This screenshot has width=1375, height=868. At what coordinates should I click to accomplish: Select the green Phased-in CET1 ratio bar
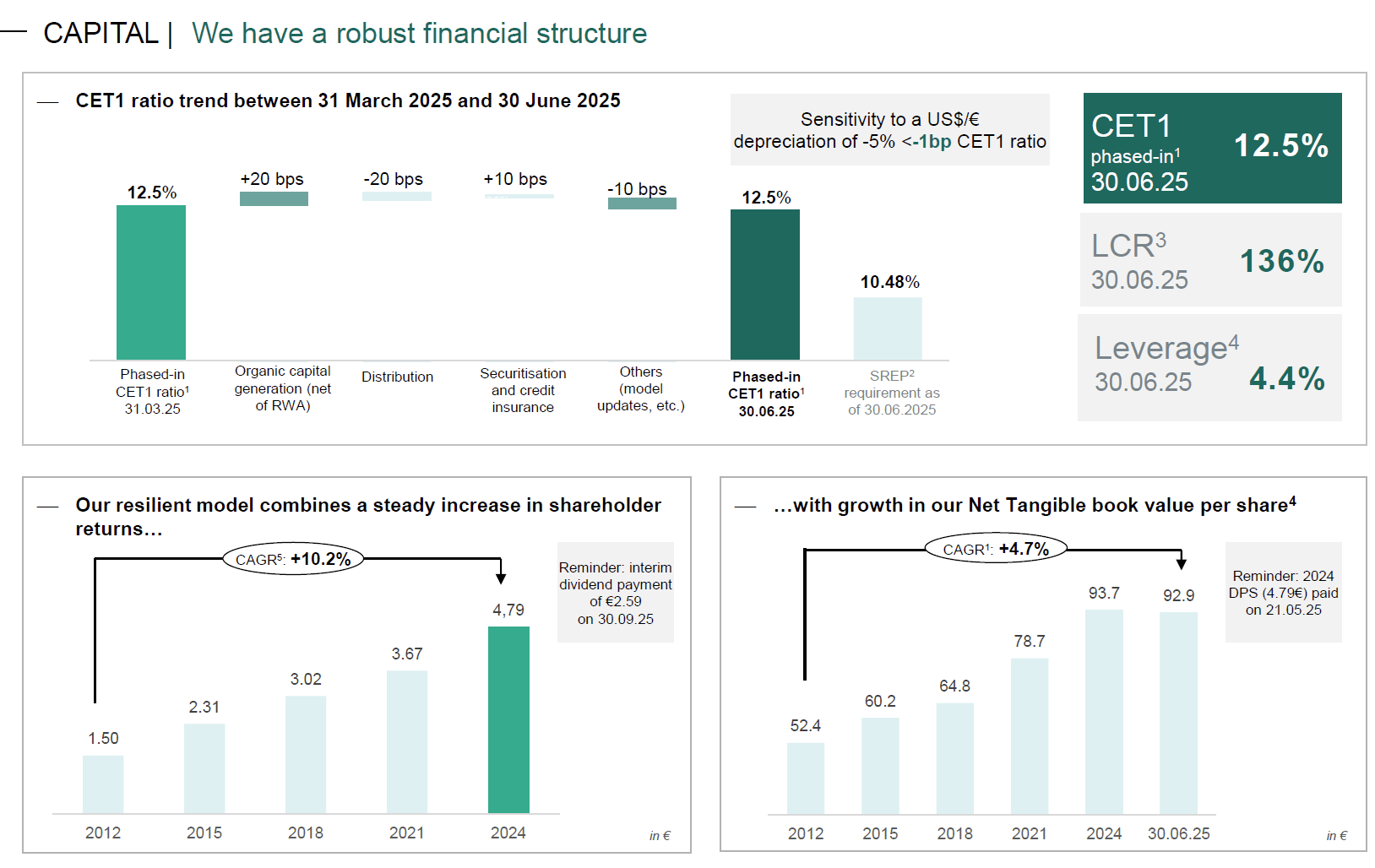point(150,283)
